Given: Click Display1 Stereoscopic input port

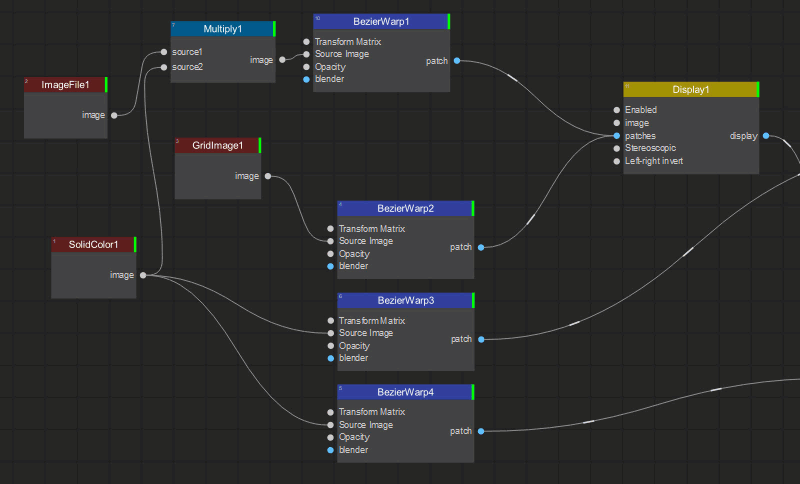Looking at the screenshot, I should 617,148.
